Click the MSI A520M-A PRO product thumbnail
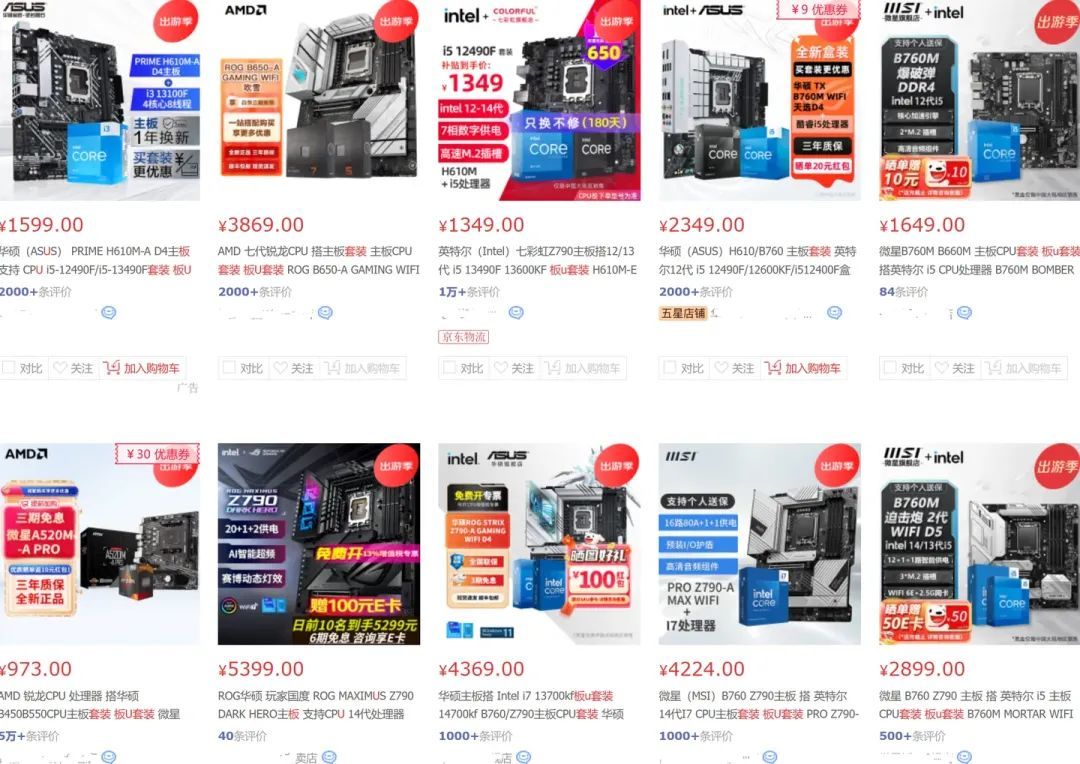 click(x=100, y=544)
